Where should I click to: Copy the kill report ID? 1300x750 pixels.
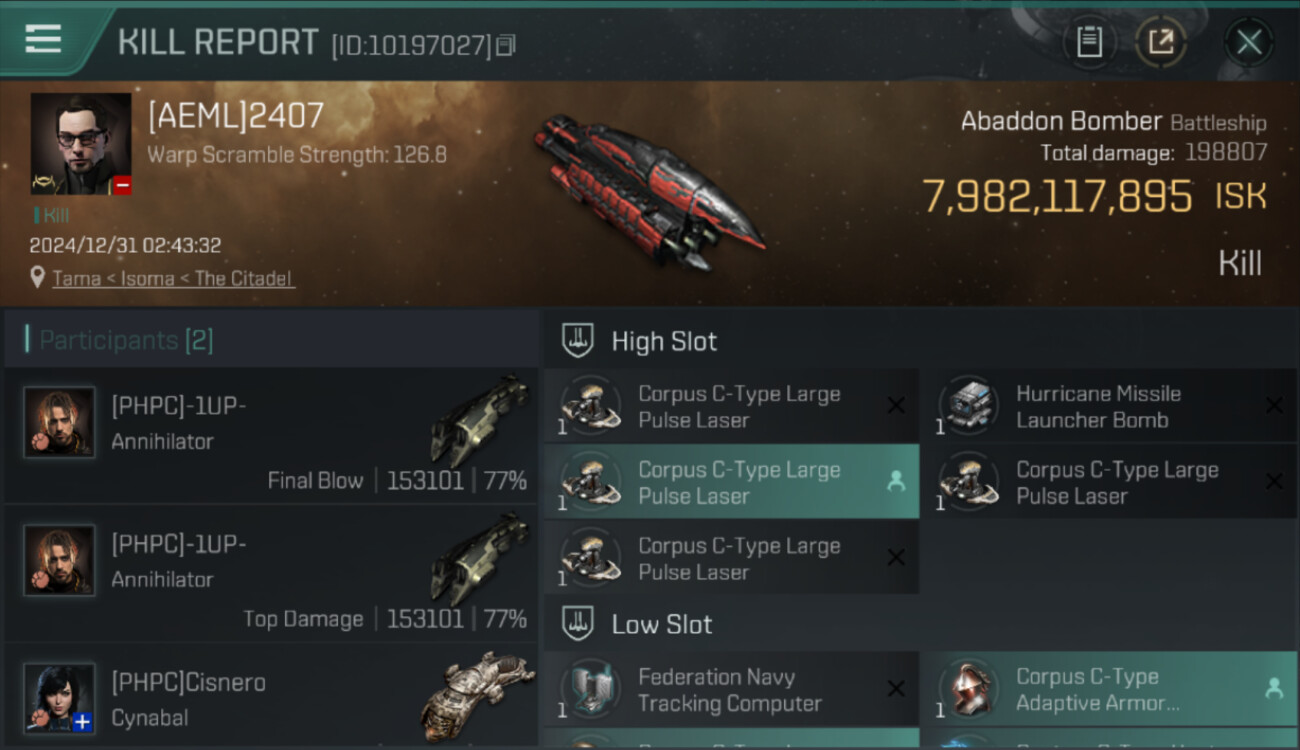click(x=506, y=45)
